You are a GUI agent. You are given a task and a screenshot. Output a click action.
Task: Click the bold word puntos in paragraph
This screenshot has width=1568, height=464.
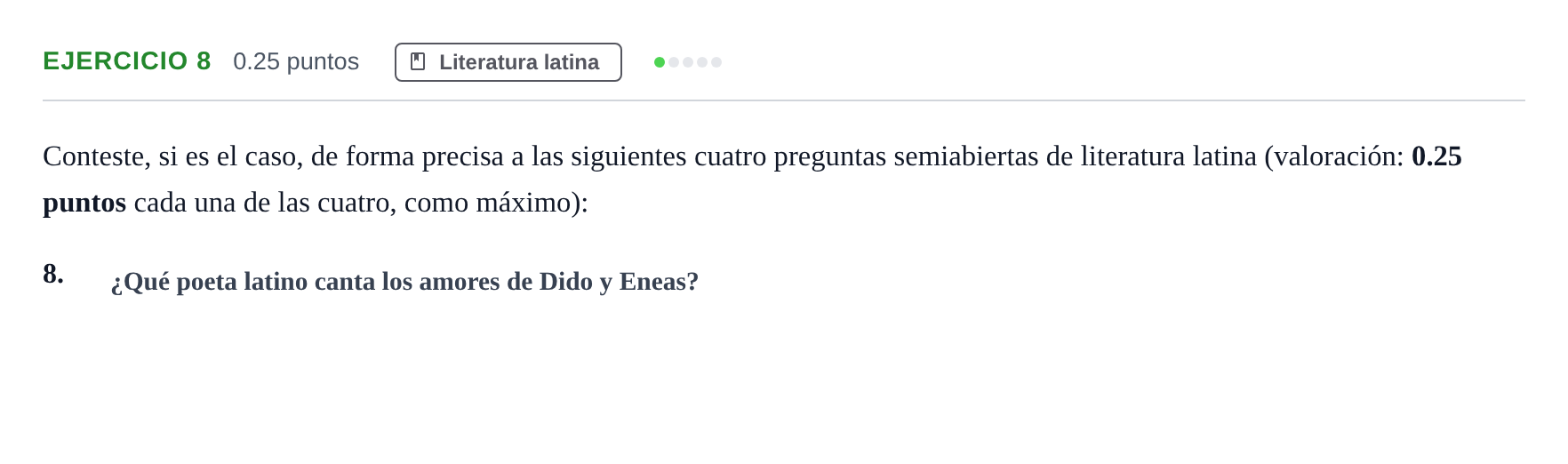tap(84, 204)
